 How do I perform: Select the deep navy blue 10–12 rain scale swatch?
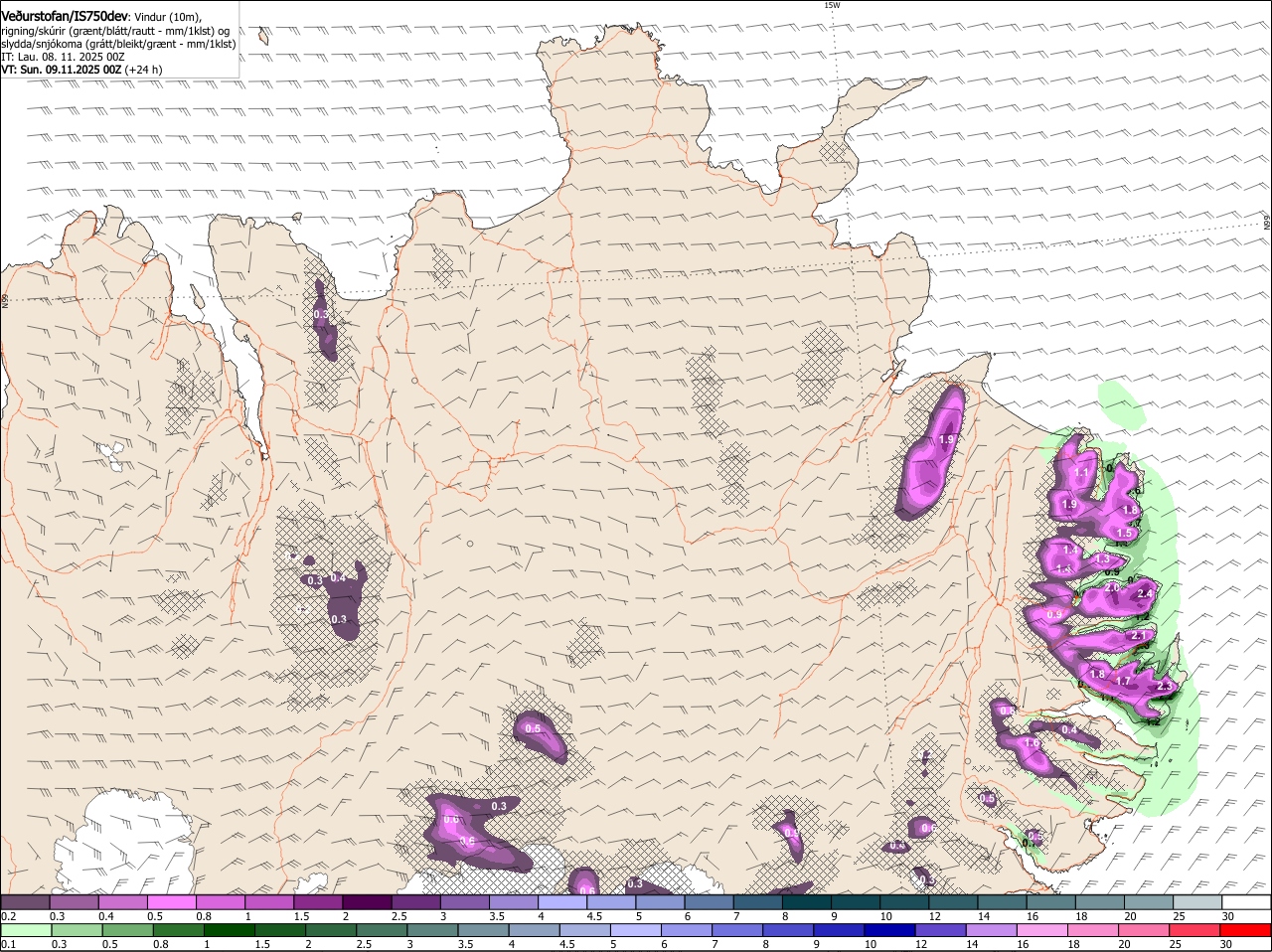tap(890, 930)
